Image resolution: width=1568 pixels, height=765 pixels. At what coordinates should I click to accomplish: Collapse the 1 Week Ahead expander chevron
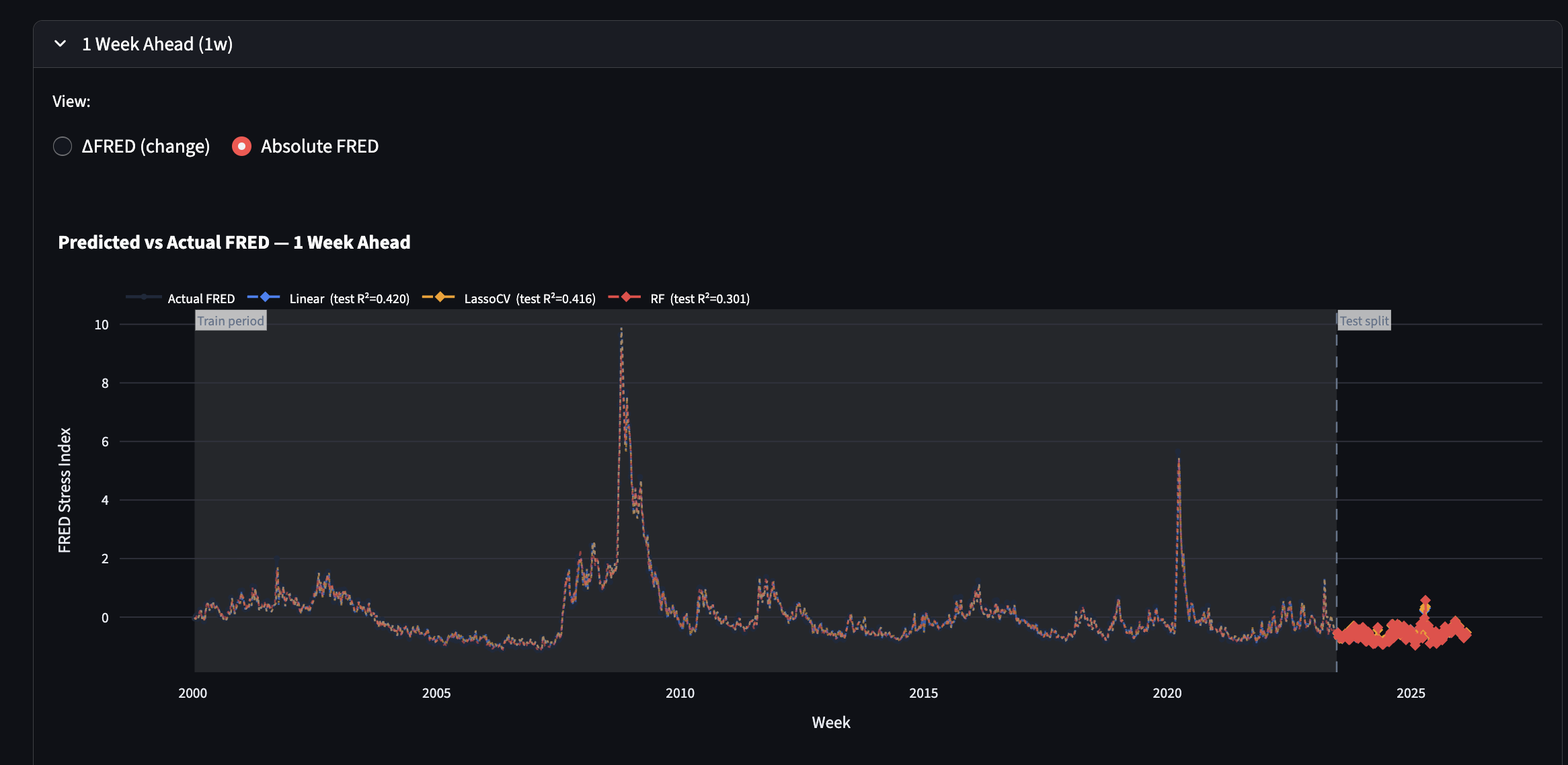pyautogui.click(x=61, y=44)
